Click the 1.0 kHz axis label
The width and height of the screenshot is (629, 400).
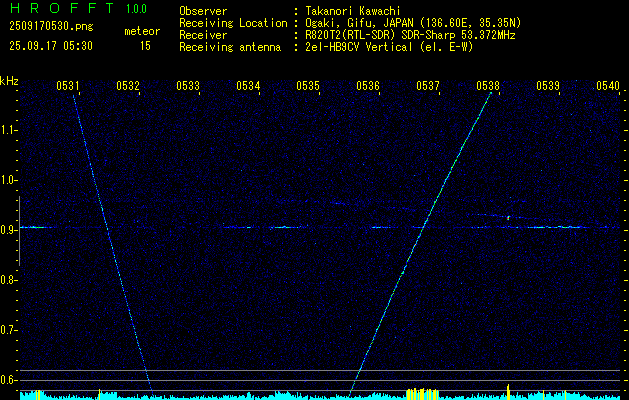(8, 181)
